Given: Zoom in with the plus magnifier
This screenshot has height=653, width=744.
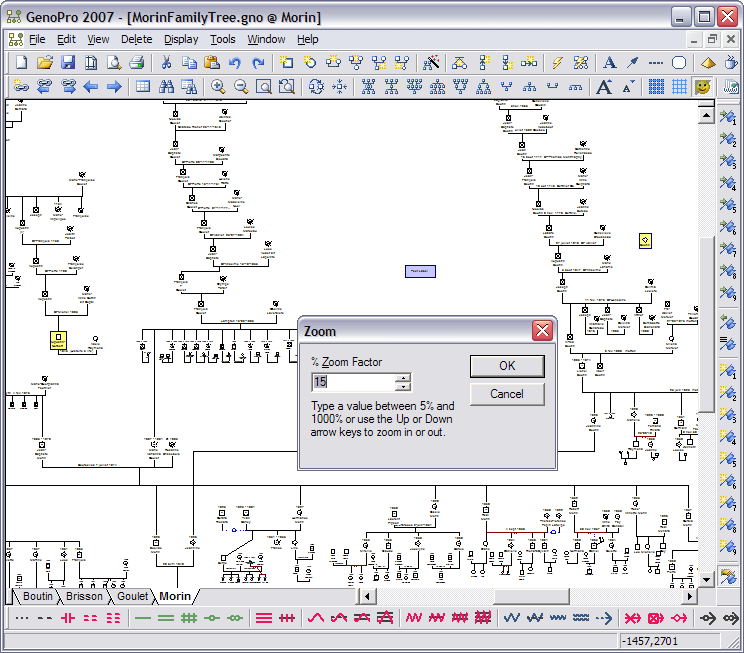Looking at the screenshot, I should (218, 86).
